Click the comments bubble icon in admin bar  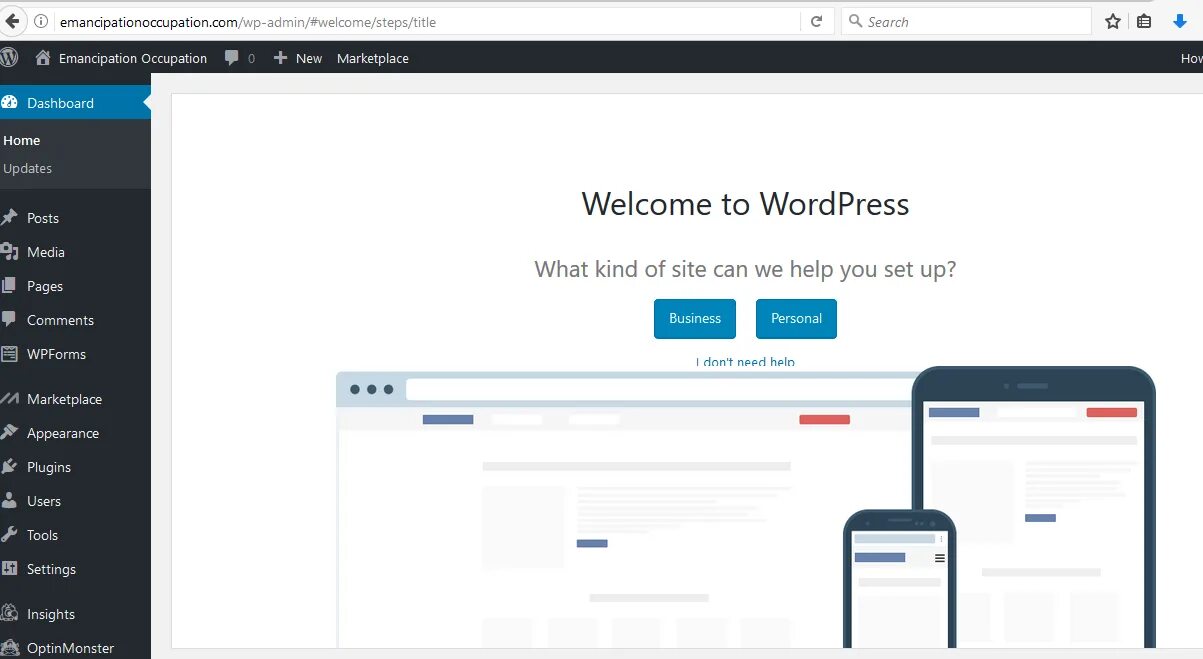click(232, 58)
